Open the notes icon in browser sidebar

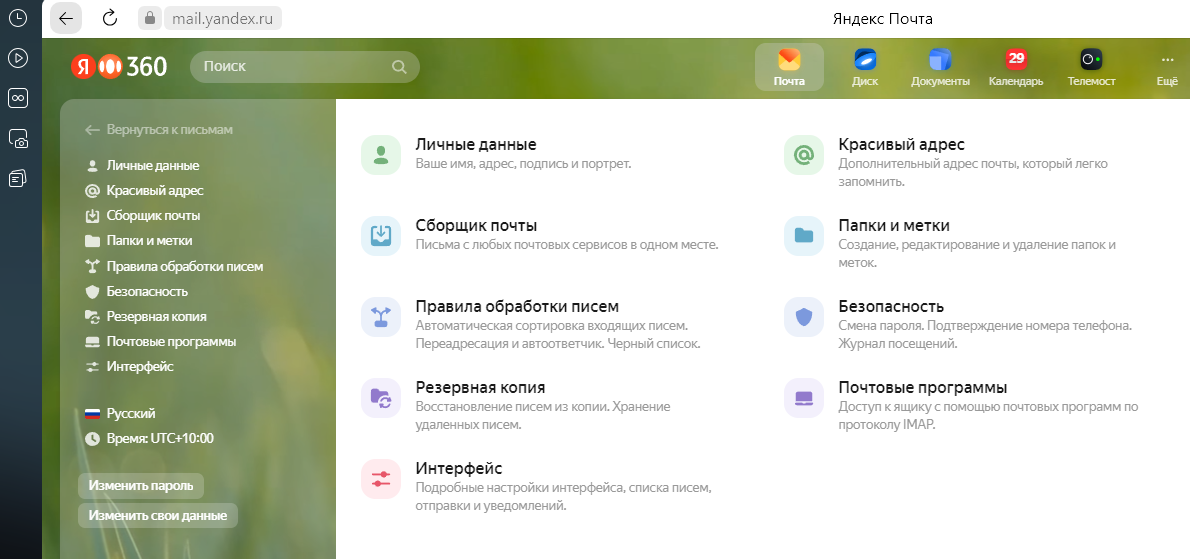click(18, 178)
